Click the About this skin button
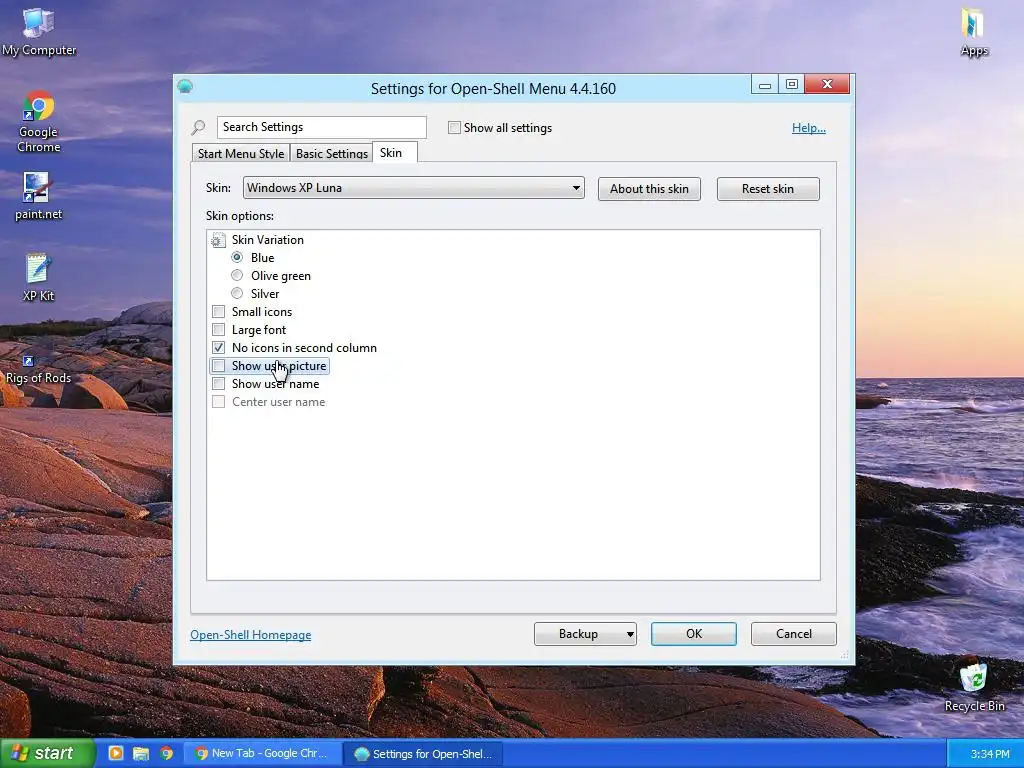 [x=649, y=189]
